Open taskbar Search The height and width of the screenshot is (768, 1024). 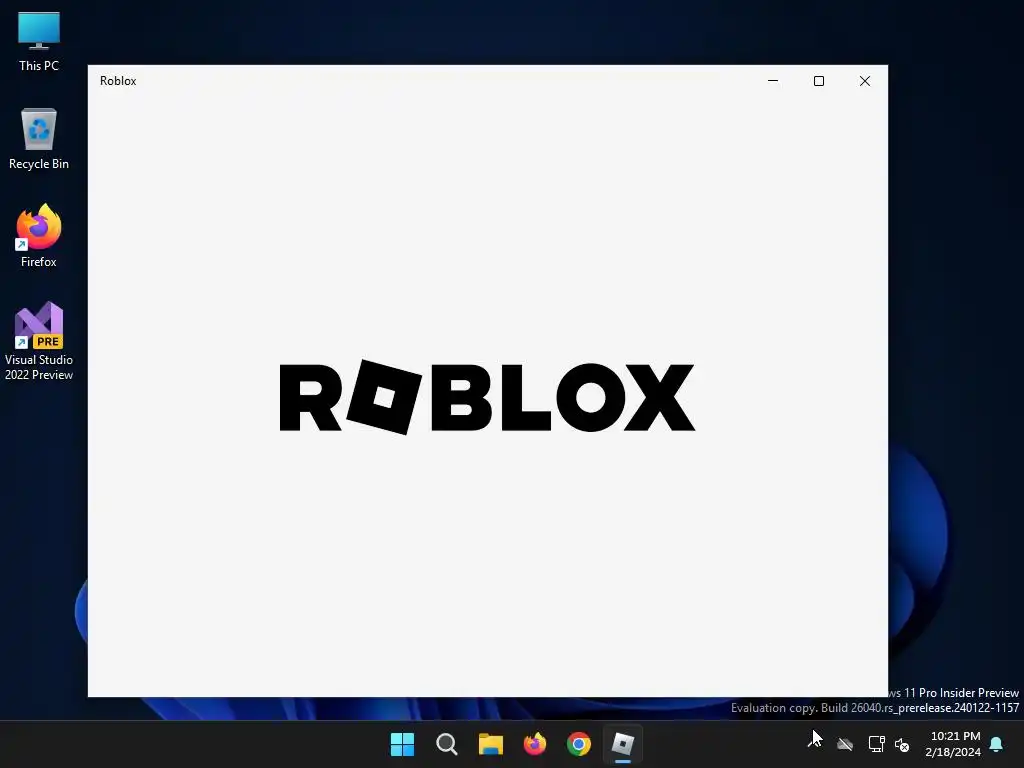point(447,744)
